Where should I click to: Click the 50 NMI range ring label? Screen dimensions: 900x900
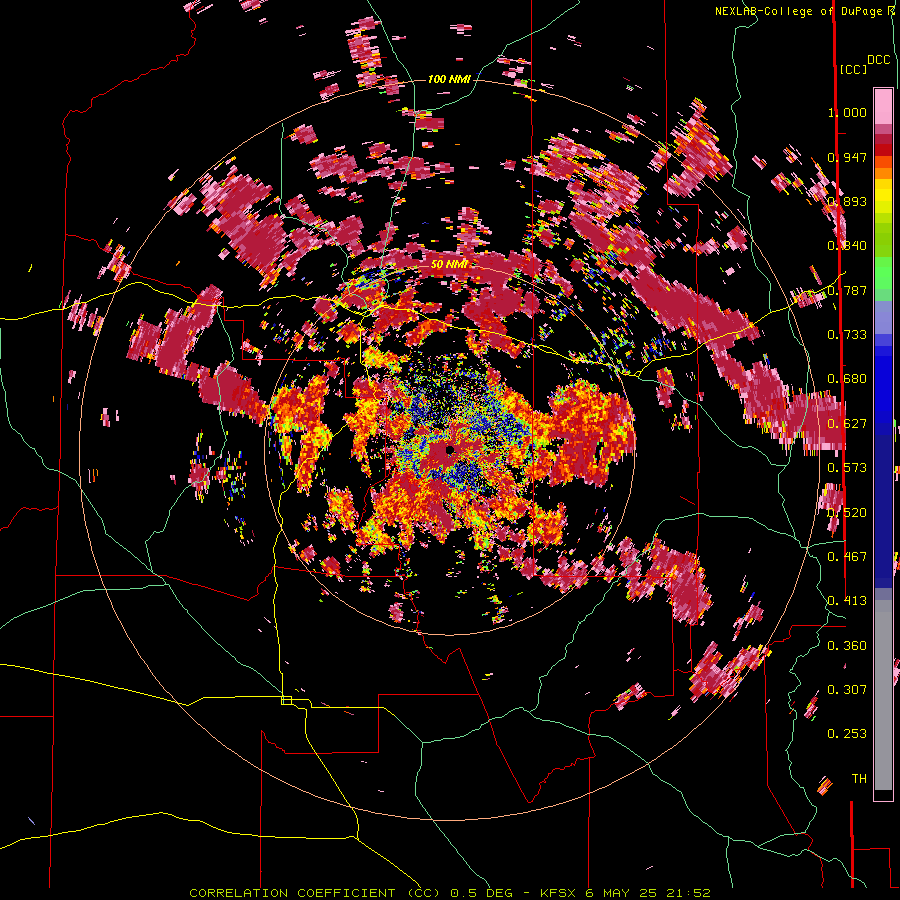point(449,264)
